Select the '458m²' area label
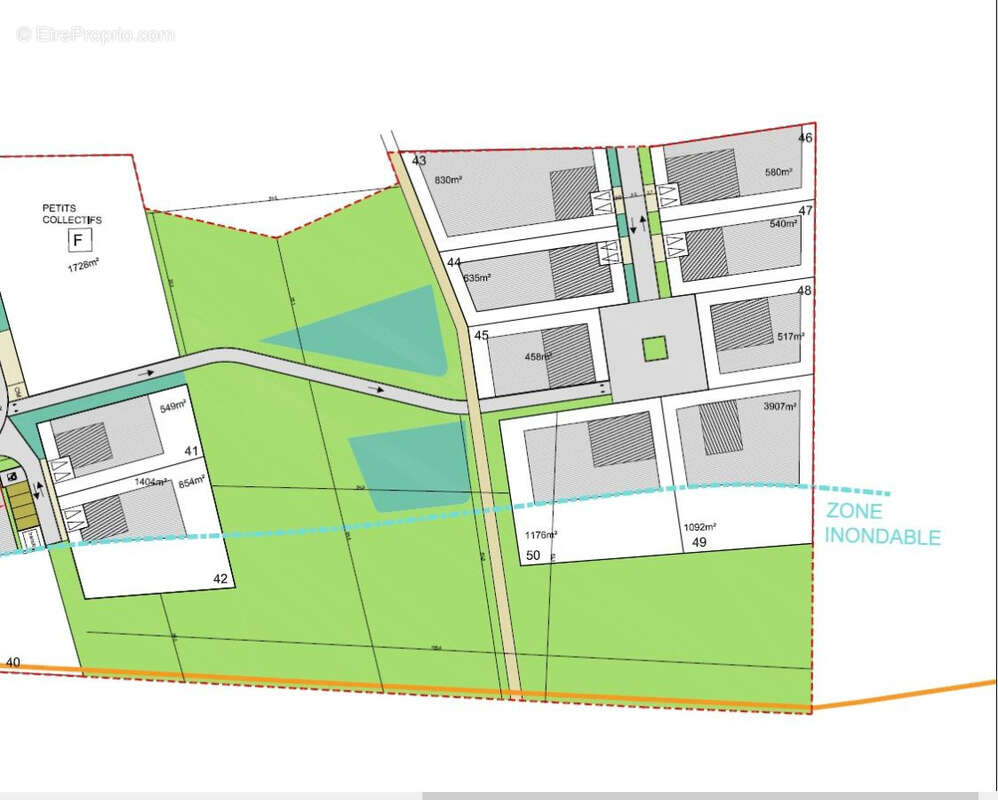Image resolution: width=998 pixels, height=800 pixels. 538,357
